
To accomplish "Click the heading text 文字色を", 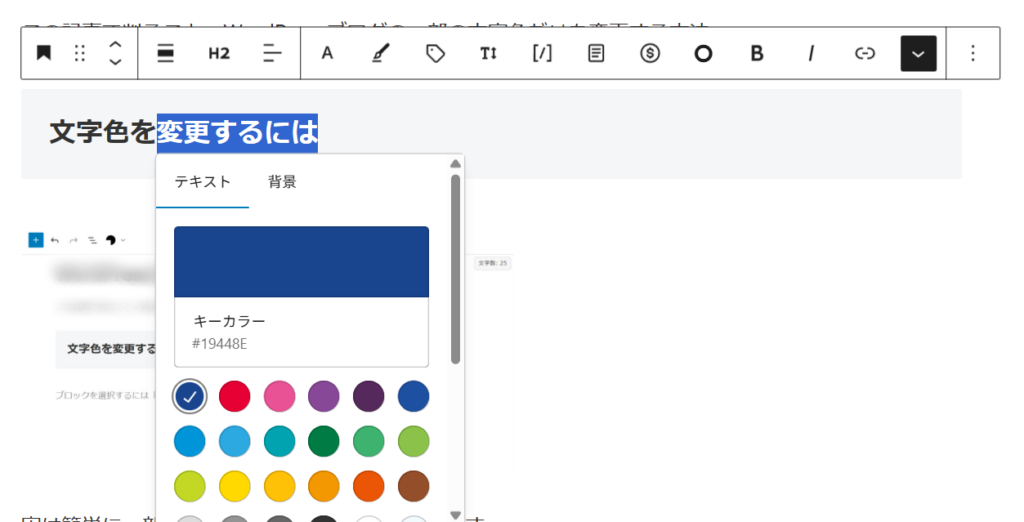I will (103, 133).
